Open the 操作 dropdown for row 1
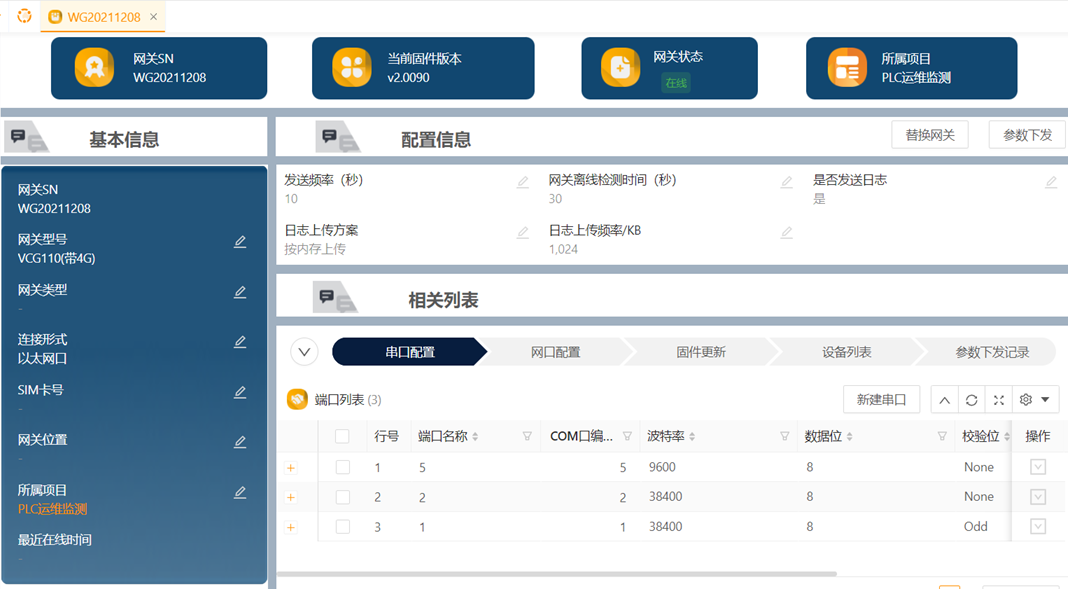 tap(1038, 467)
